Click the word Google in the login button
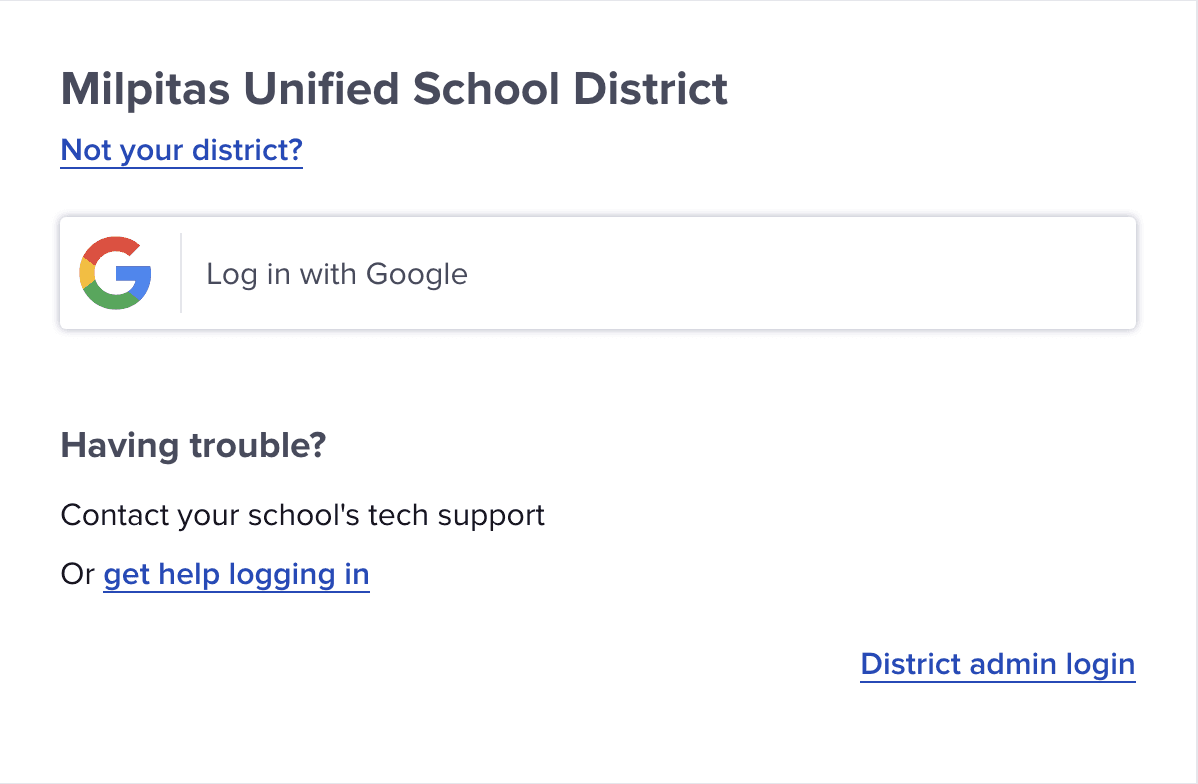1198x784 pixels. (416, 274)
